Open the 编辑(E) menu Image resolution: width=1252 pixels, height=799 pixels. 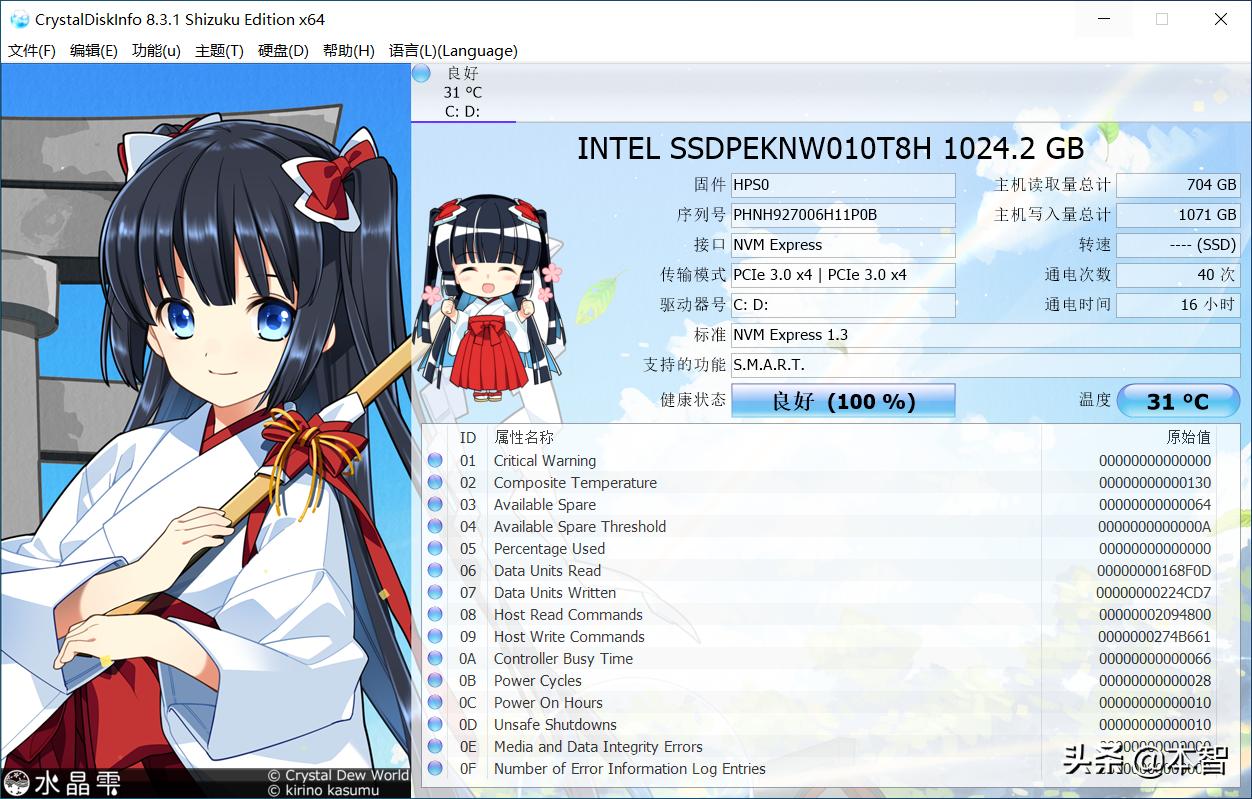[x=94, y=51]
